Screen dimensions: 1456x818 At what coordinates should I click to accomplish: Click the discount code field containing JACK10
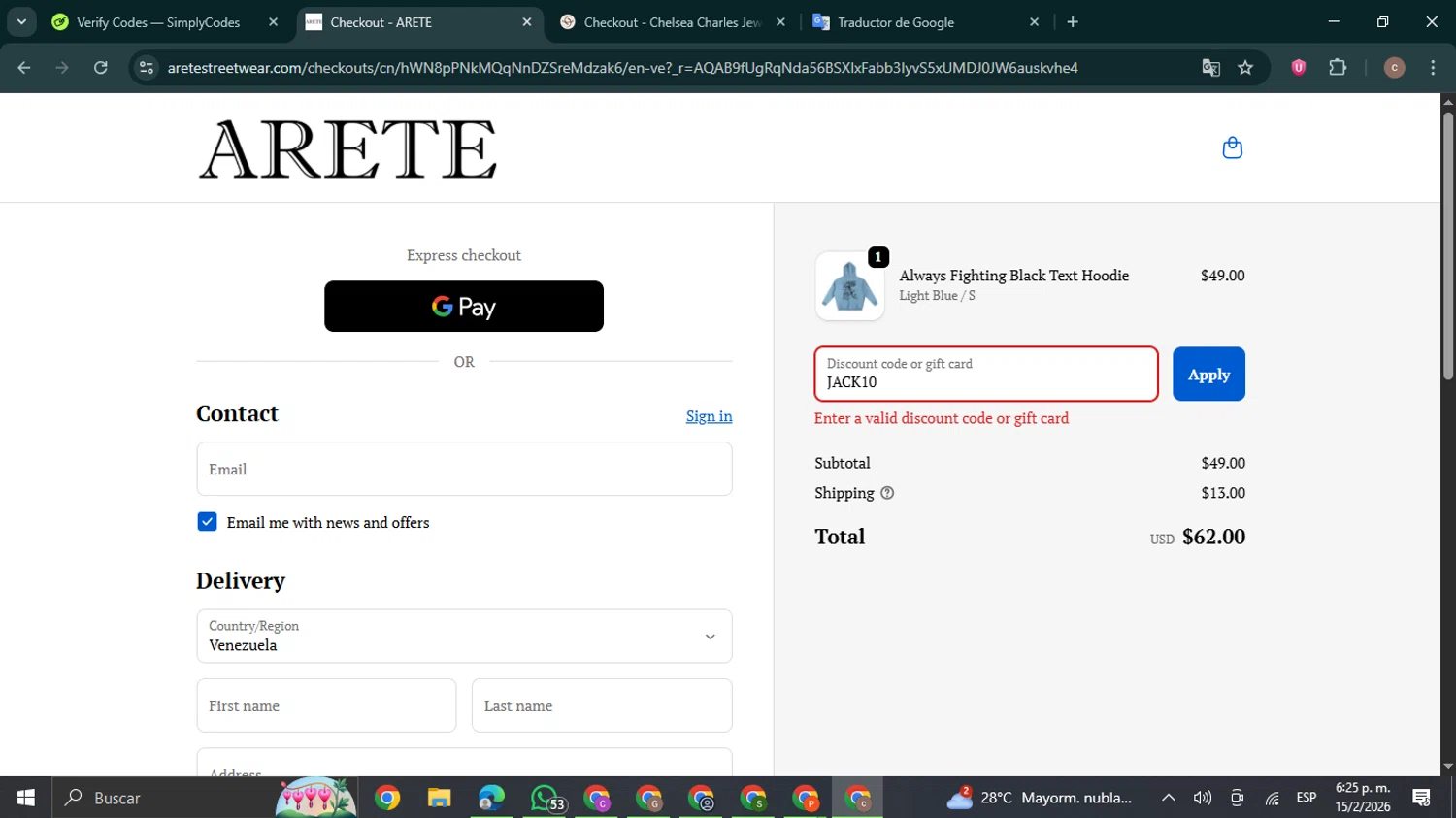(986, 374)
